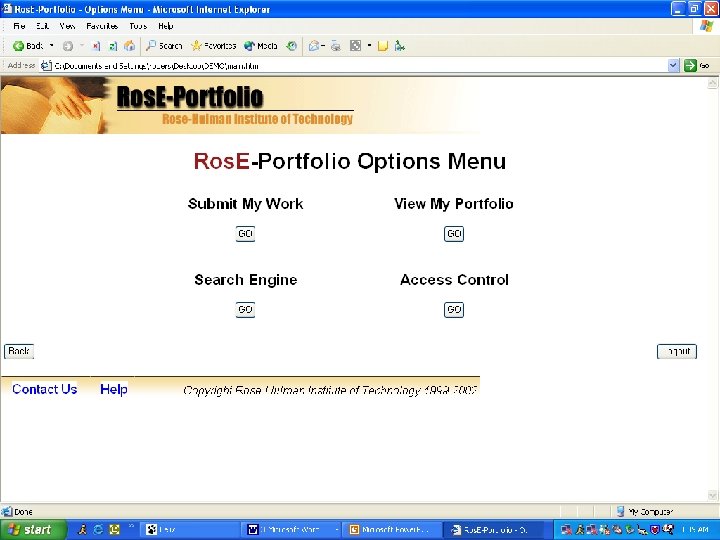Image resolution: width=720 pixels, height=540 pixels.
Task: Open the History icon in toolbar
Action: (x=292, y=46)
